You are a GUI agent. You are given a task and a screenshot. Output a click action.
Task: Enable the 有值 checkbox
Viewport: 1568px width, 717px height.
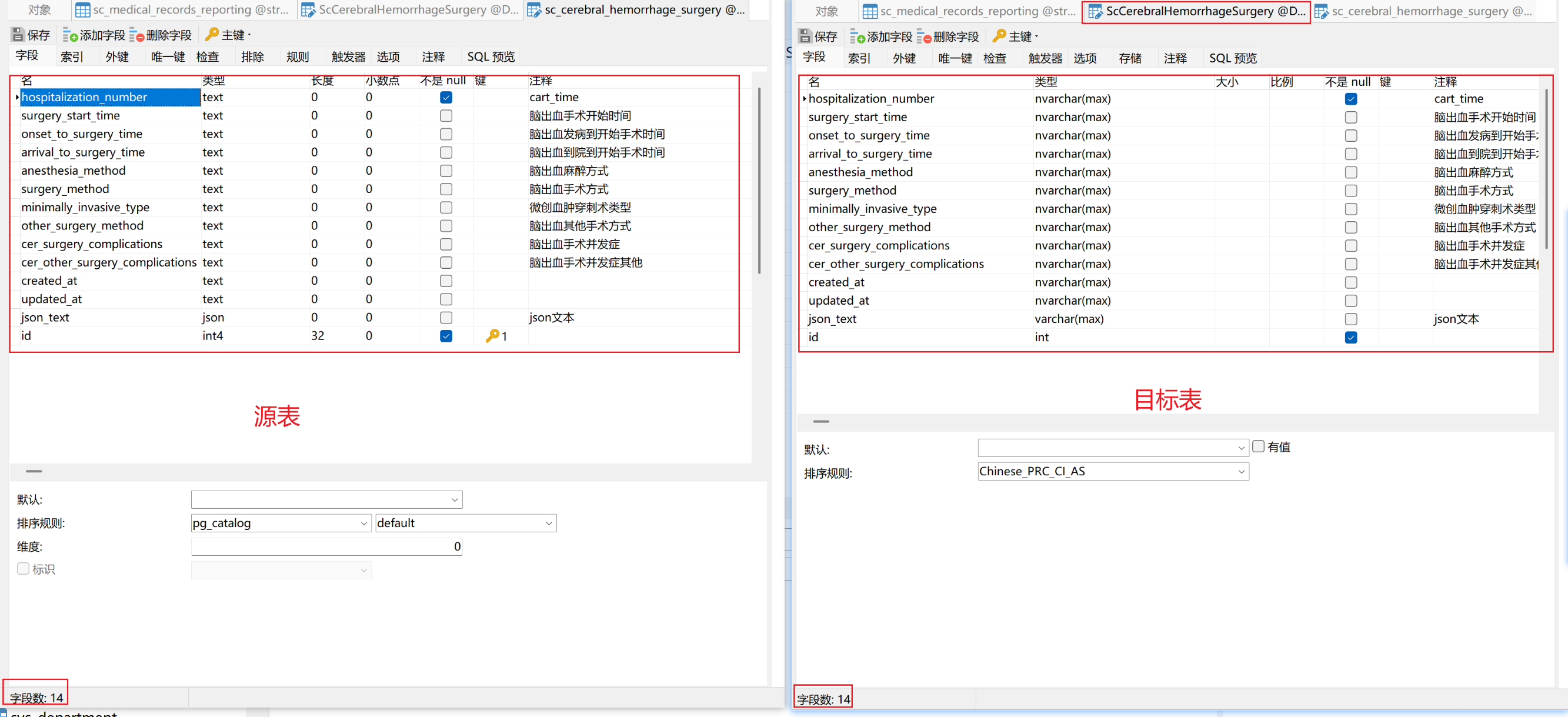coord(1258,446)
